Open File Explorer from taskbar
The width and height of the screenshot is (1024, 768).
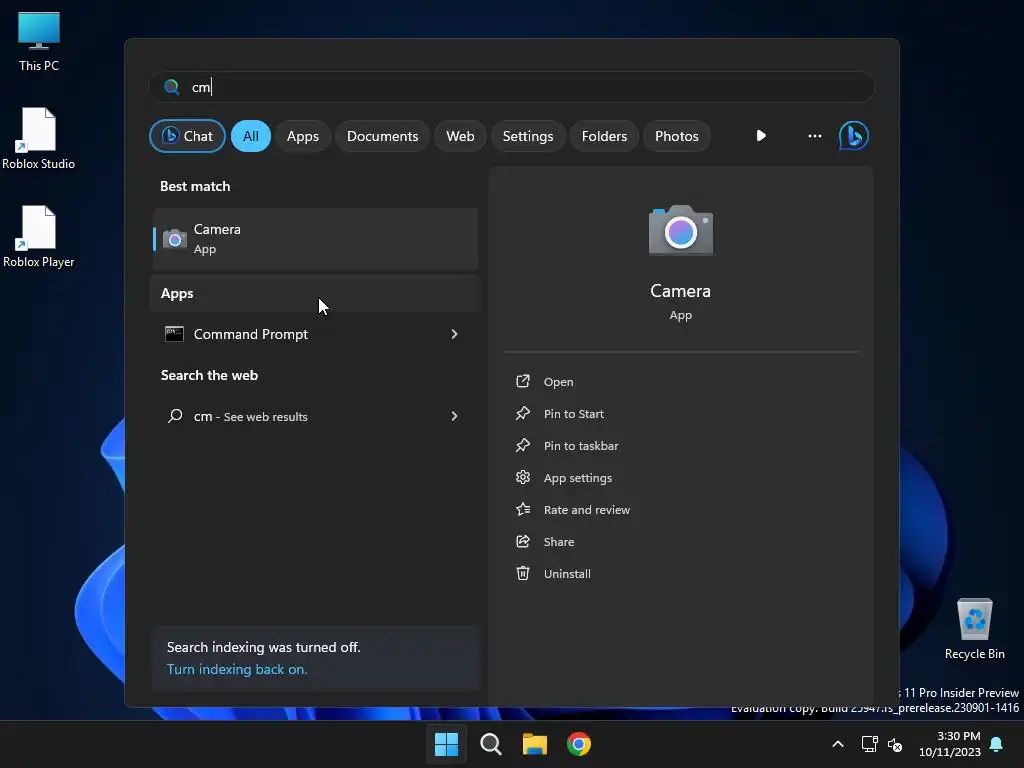pos(534,744)
